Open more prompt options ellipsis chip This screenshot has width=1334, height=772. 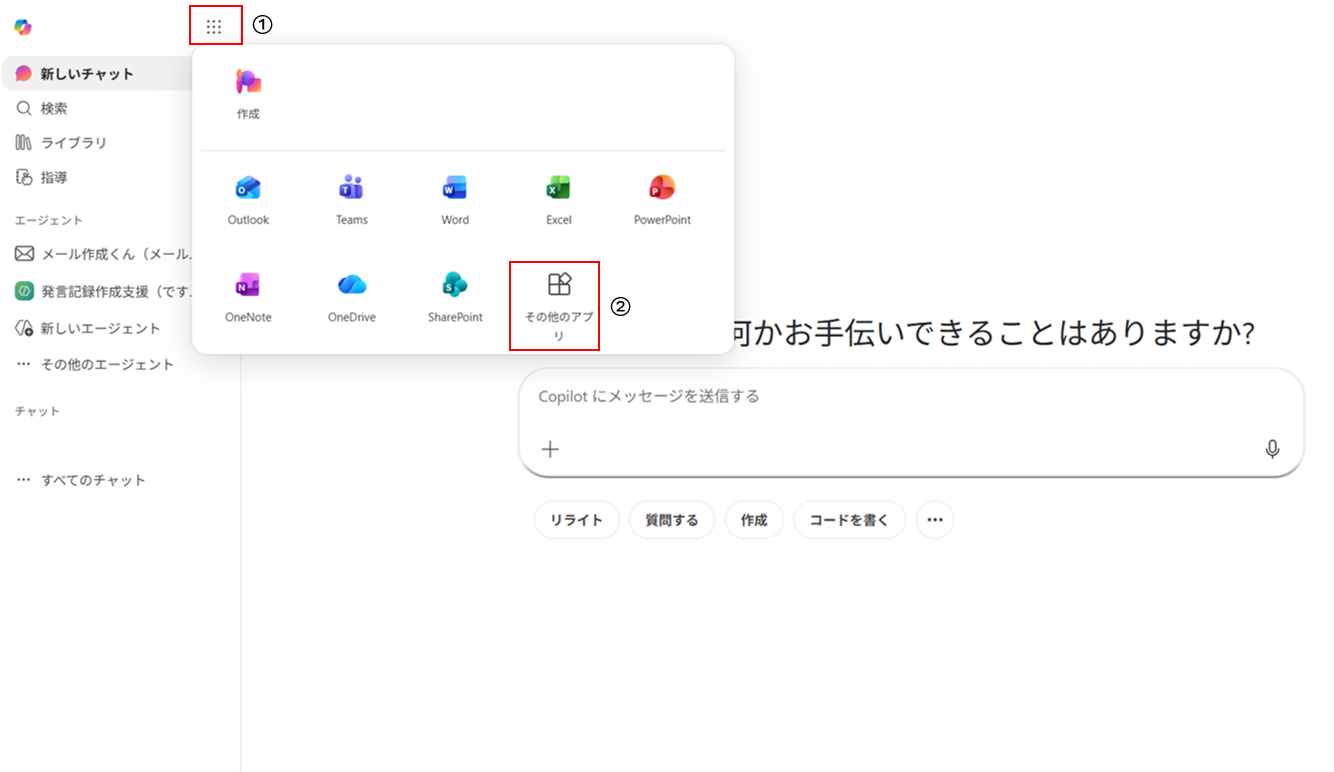click(935, 520)
